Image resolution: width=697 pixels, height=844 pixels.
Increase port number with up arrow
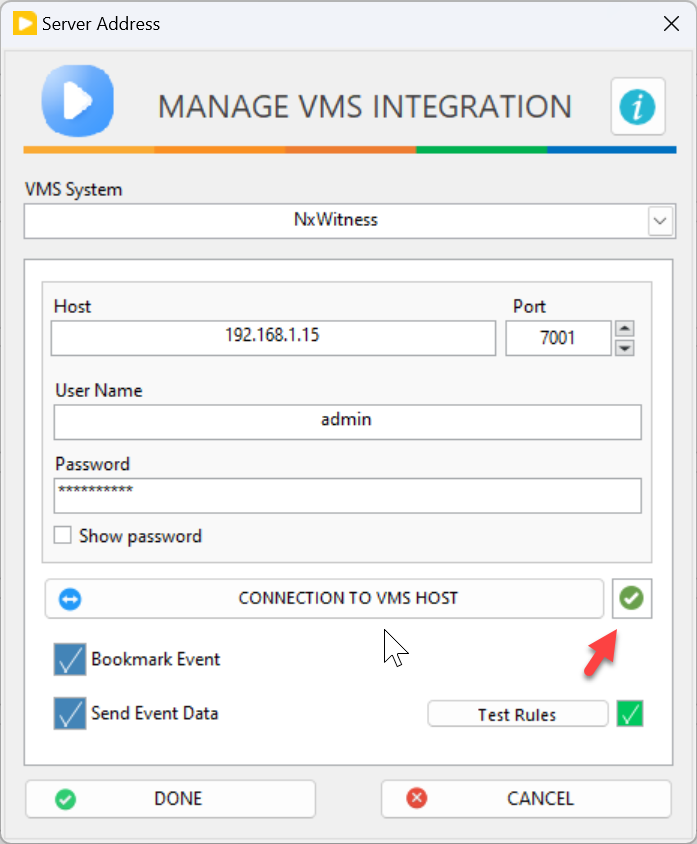625,329
